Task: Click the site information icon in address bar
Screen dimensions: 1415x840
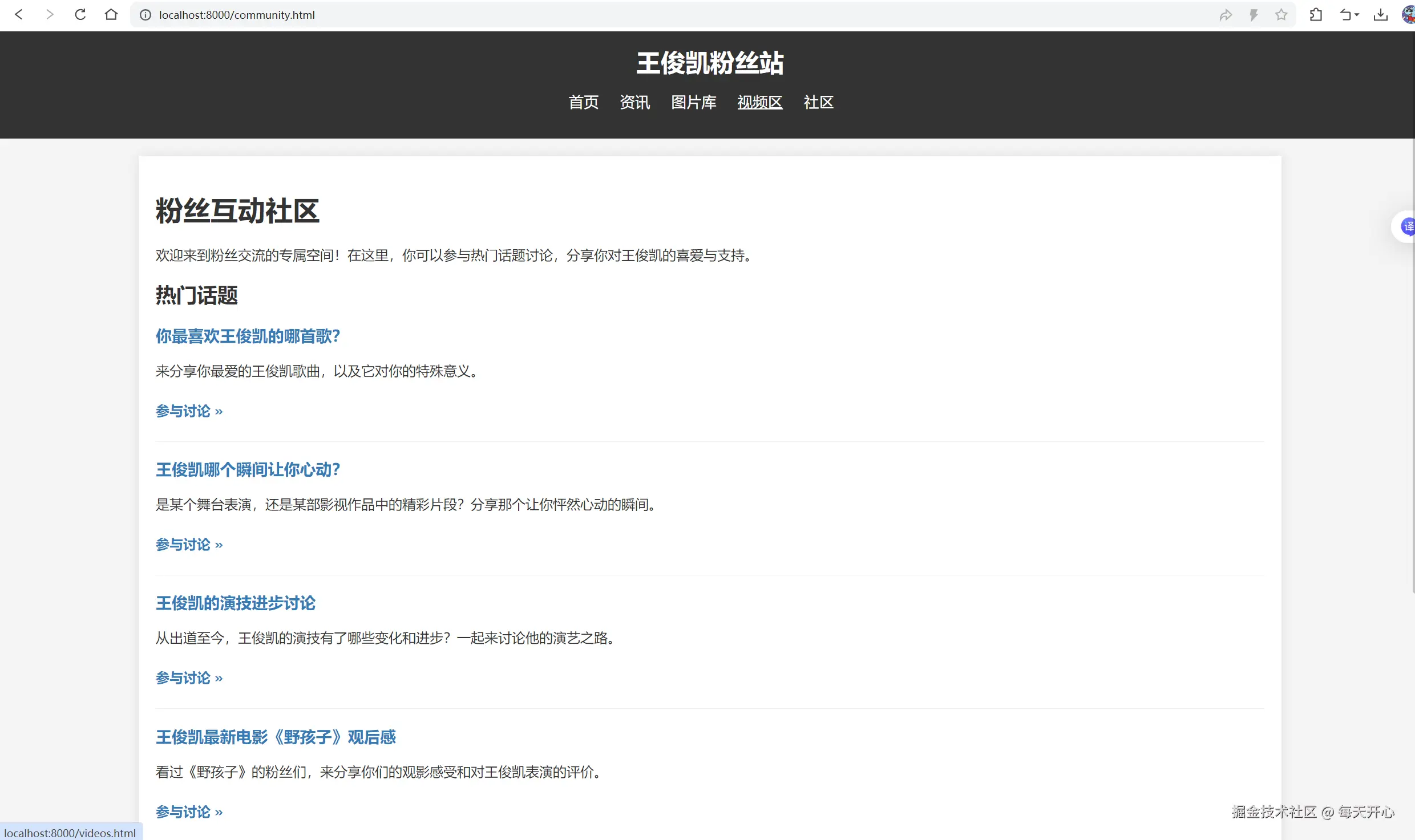Action: [144, 15]
